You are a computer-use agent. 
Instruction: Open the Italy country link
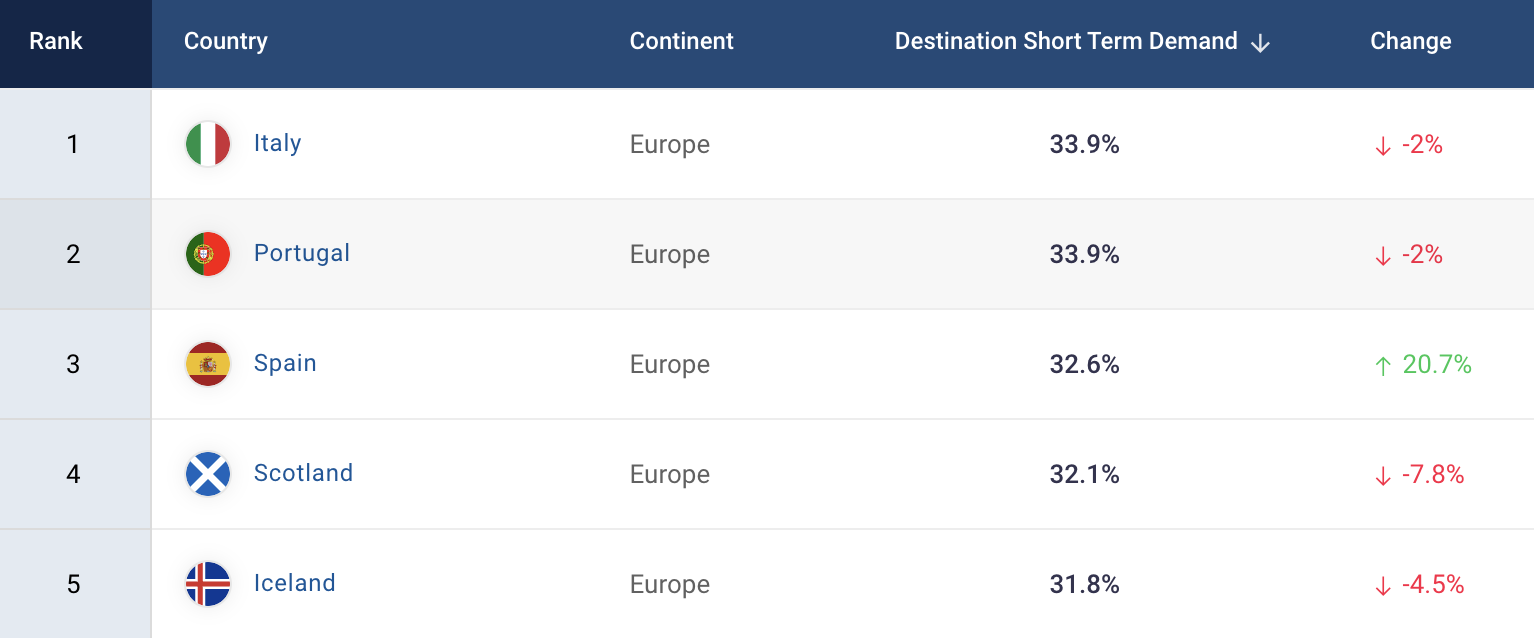coord(277,143)
